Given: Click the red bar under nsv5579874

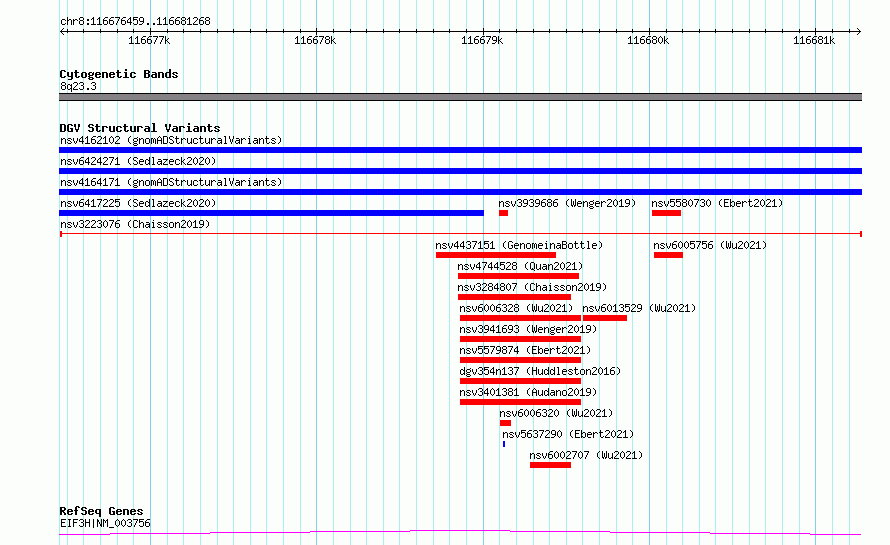Looking at the screenshot, I should pyautogui.click(x=520, y=360).
